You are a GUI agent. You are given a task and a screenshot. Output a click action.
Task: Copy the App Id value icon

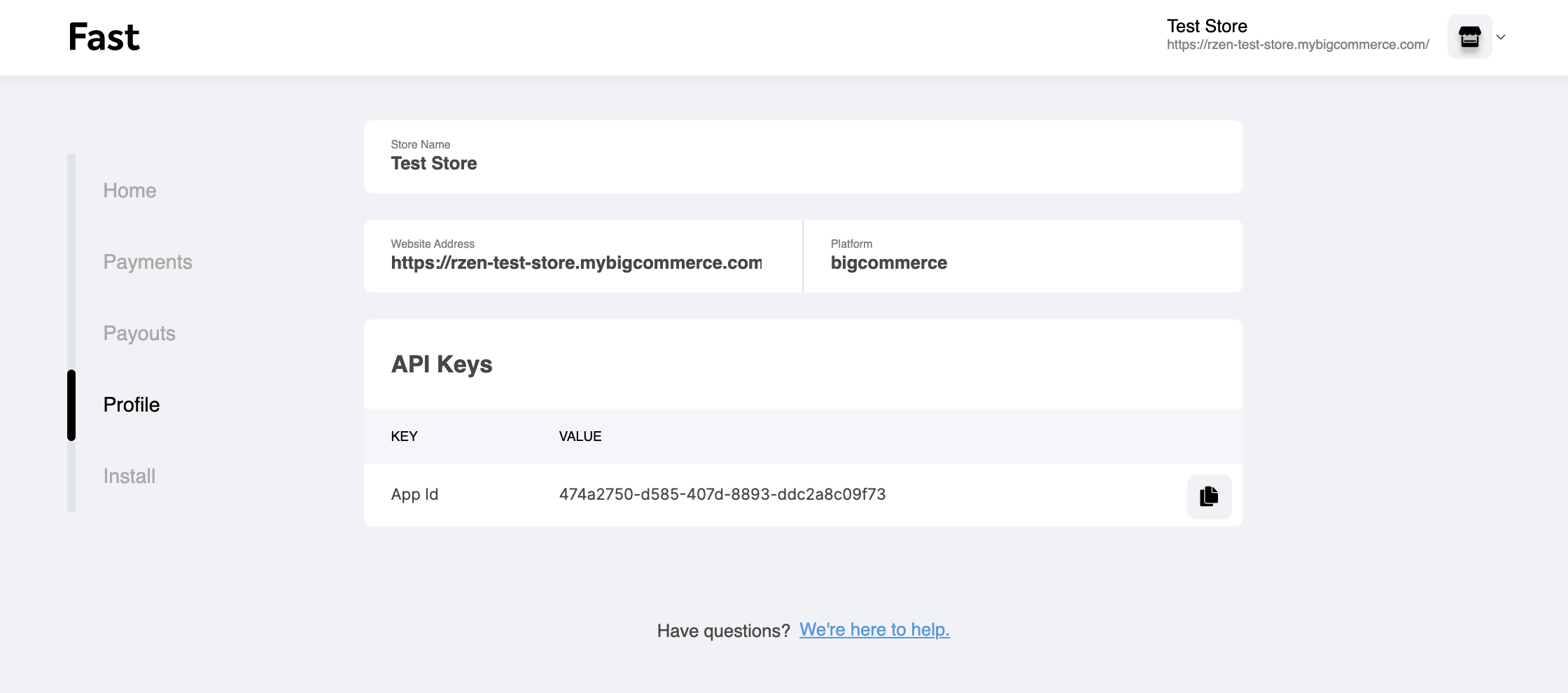pyautogui.click(x=1209, y=496)
